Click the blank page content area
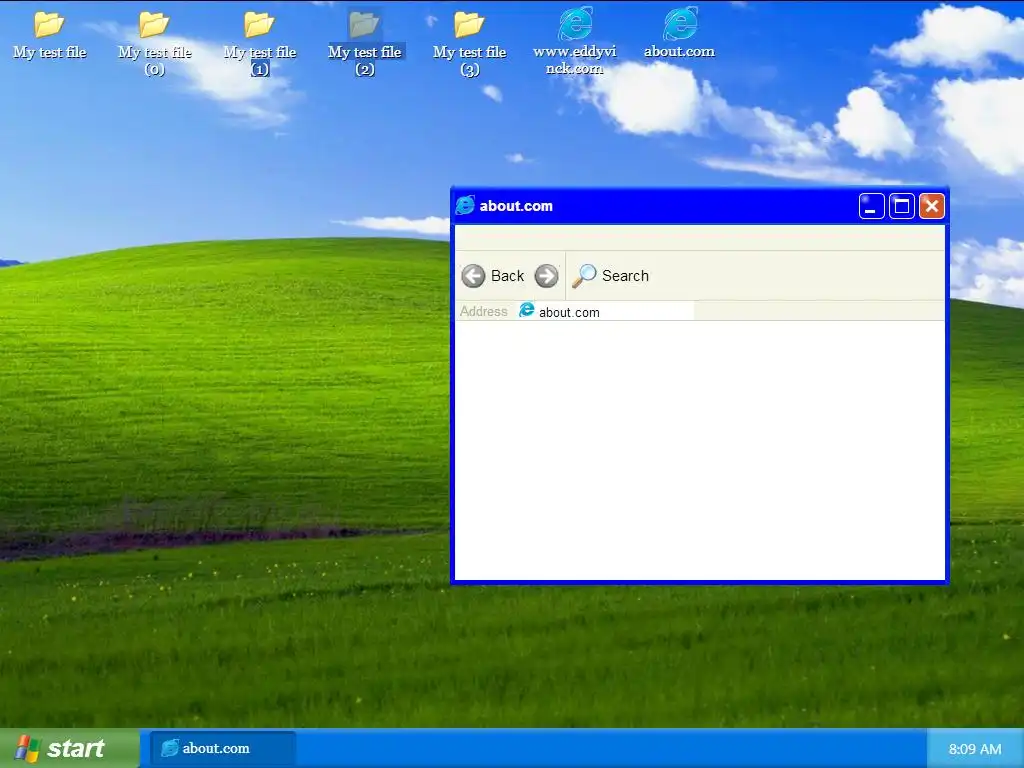The image size is (1024, 768). tap(699, 450)
